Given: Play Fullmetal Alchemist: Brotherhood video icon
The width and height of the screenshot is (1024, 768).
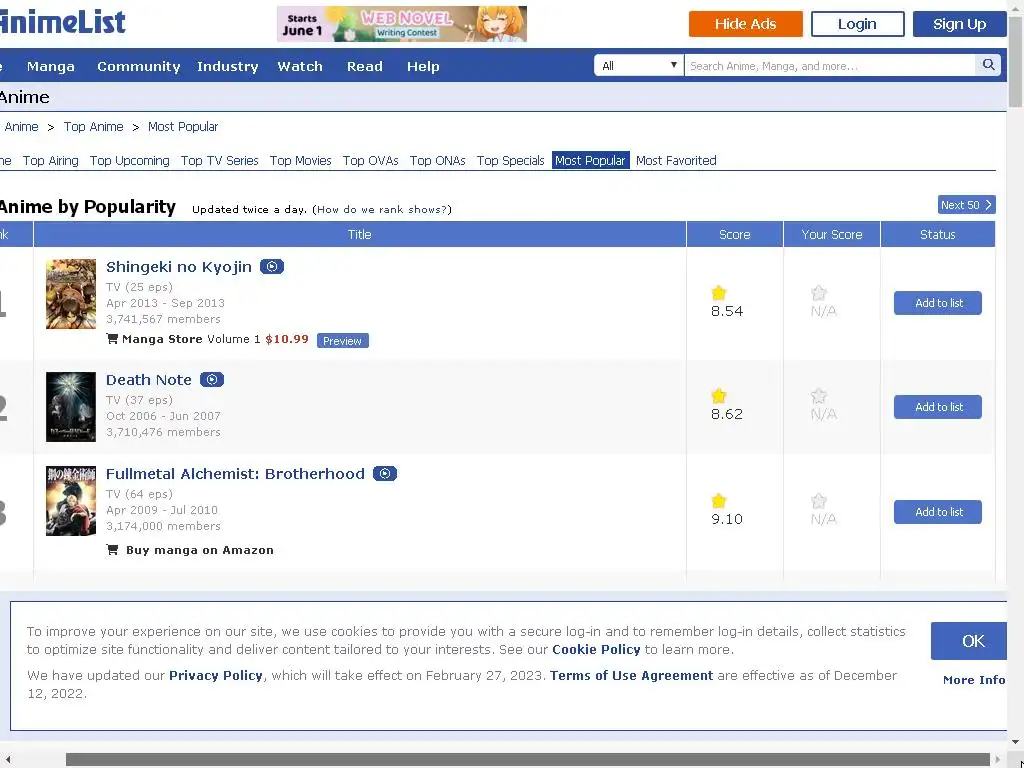Looking at the screenshot, I should pos(385,473).
